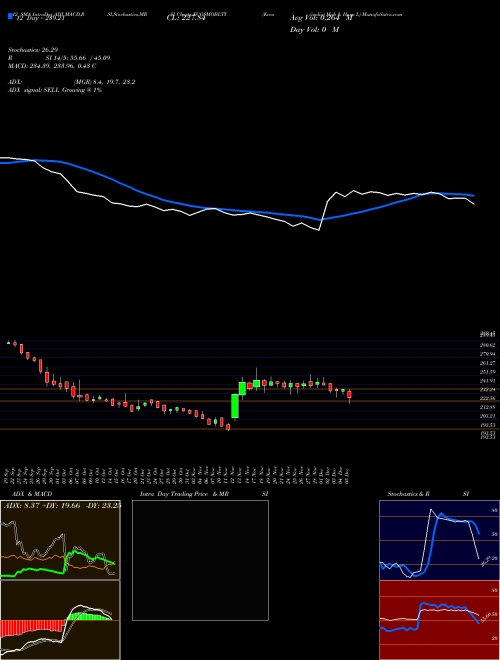Click the last red candle on the chart
Image resolution: width=500 pixels, height=660 pixels.
point(349,395)
